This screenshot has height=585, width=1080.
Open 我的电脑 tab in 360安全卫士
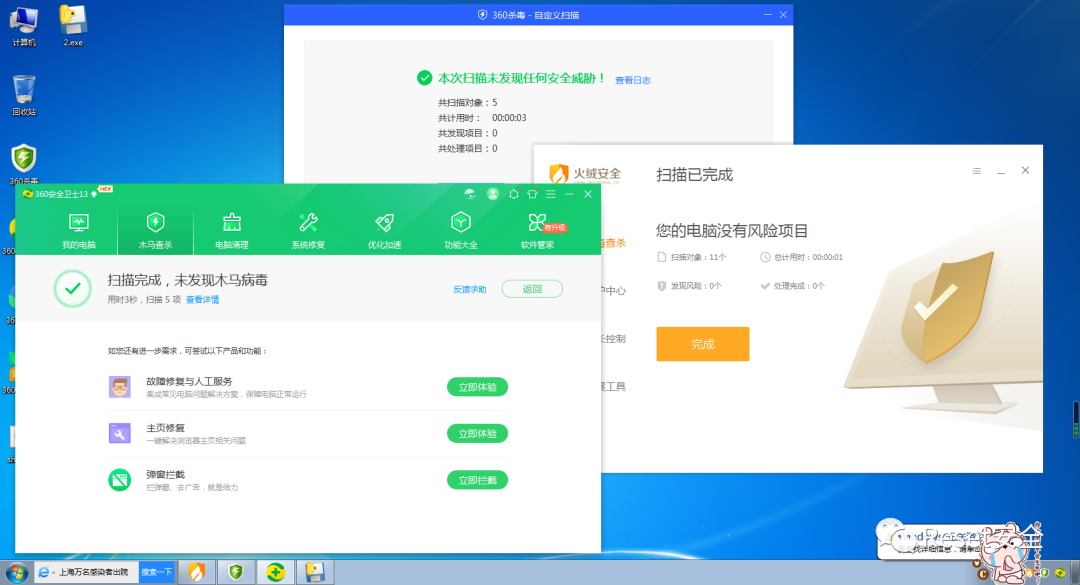coord(79,230)
